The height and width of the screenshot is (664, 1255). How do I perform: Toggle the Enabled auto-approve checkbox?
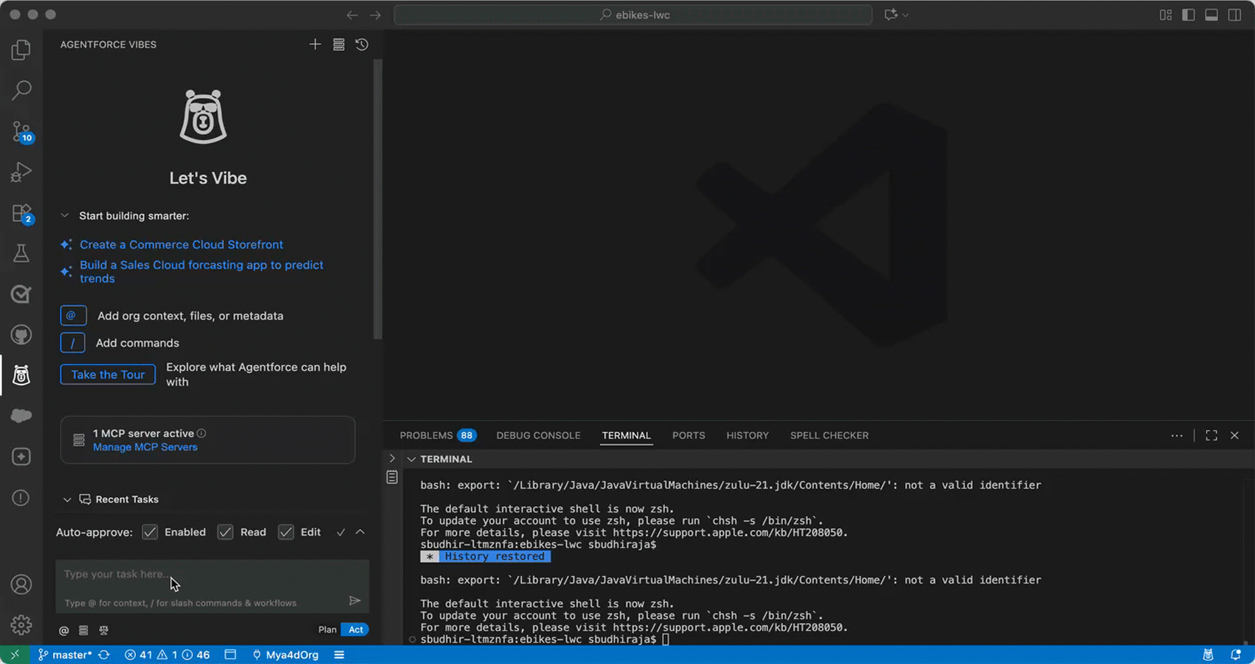coord(150,532)
